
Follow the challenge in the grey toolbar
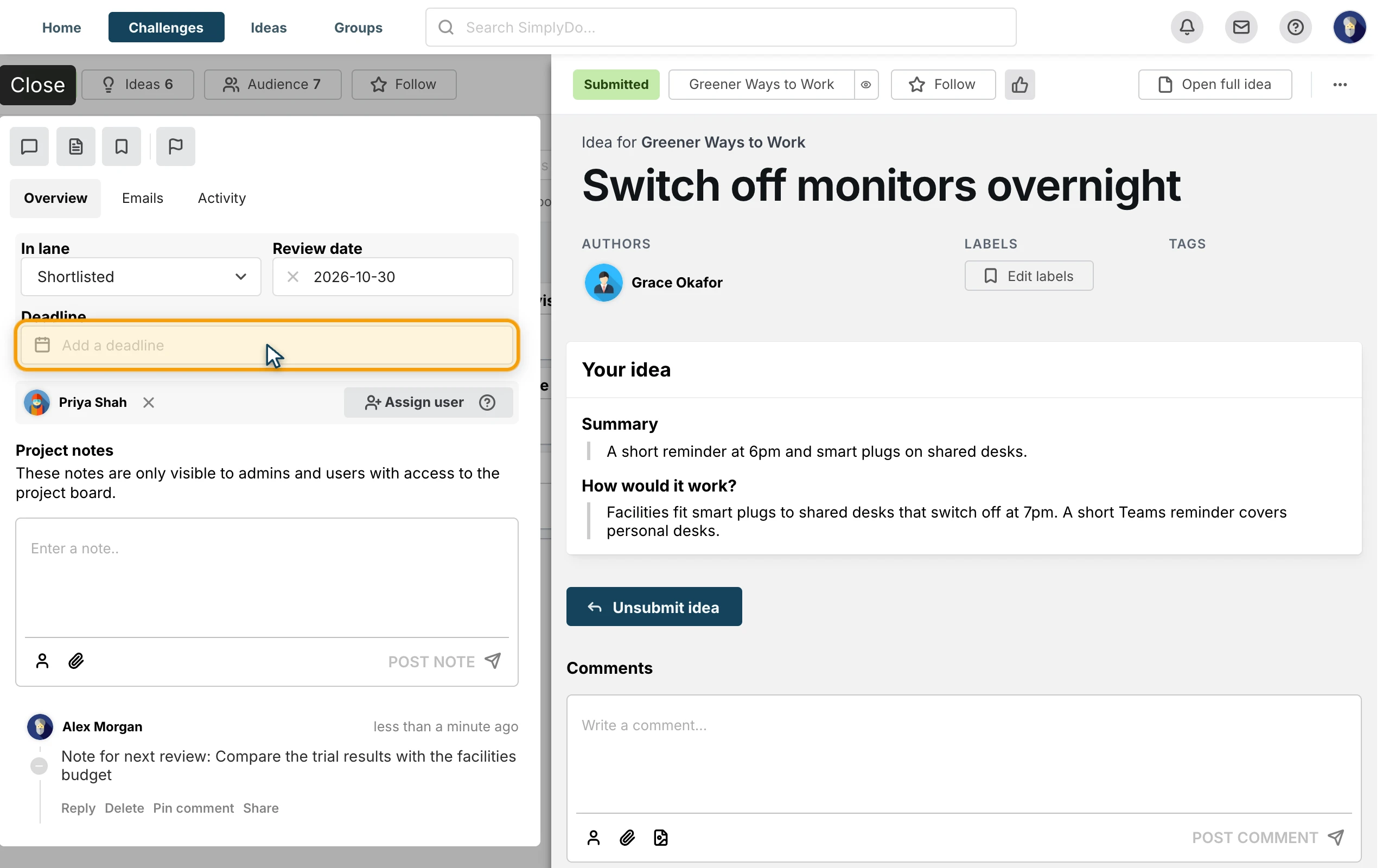pyautogui.click(x=404, y=85)
